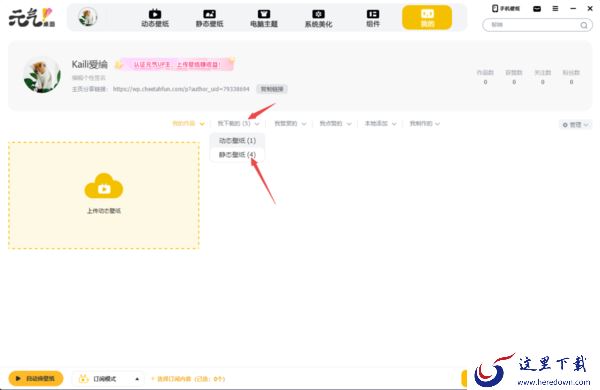This screenshot has width=600, height=390.
Task: Click the 元气桌面 logo
Action: 32,18
